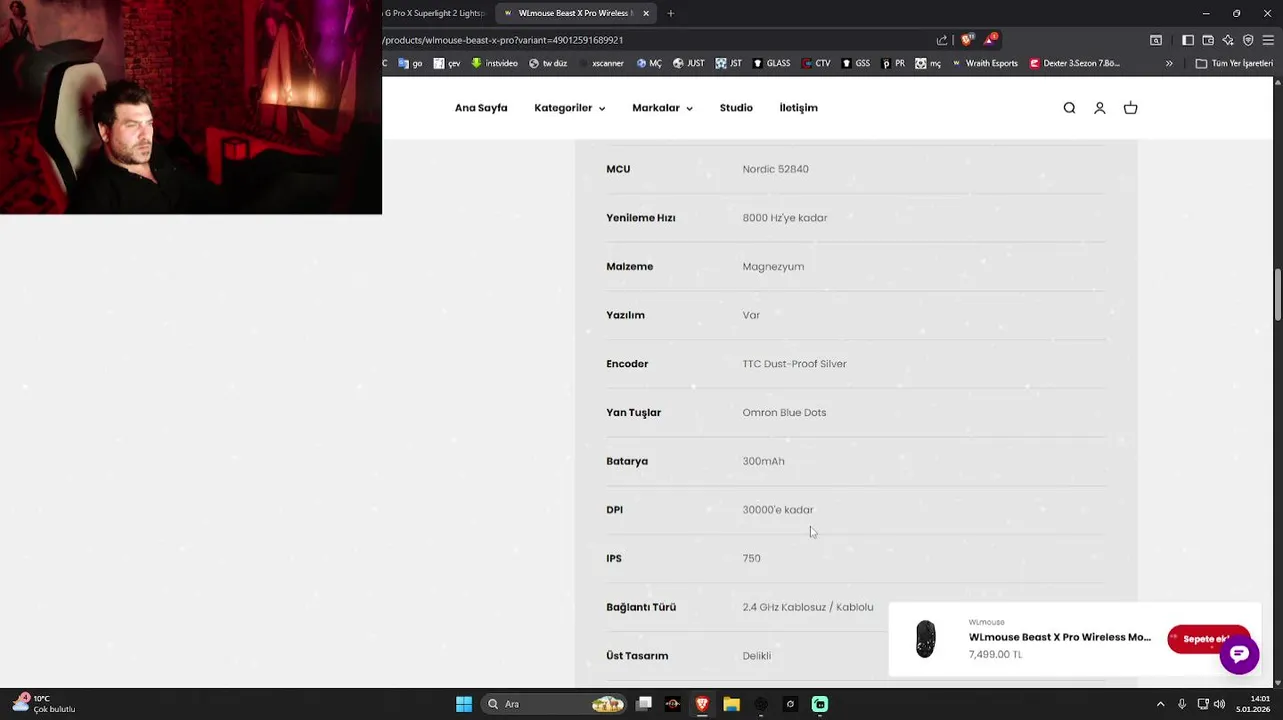Click the Beast X Pro product thumbnail
Image resolution: width=1283 pixels, height=720 pixels.
tap(926, 639)
